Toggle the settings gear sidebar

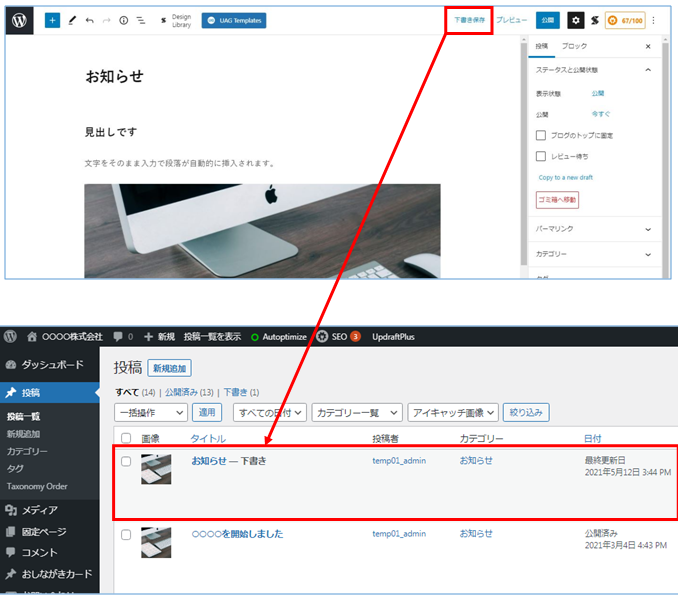click(x=576, y=20)
